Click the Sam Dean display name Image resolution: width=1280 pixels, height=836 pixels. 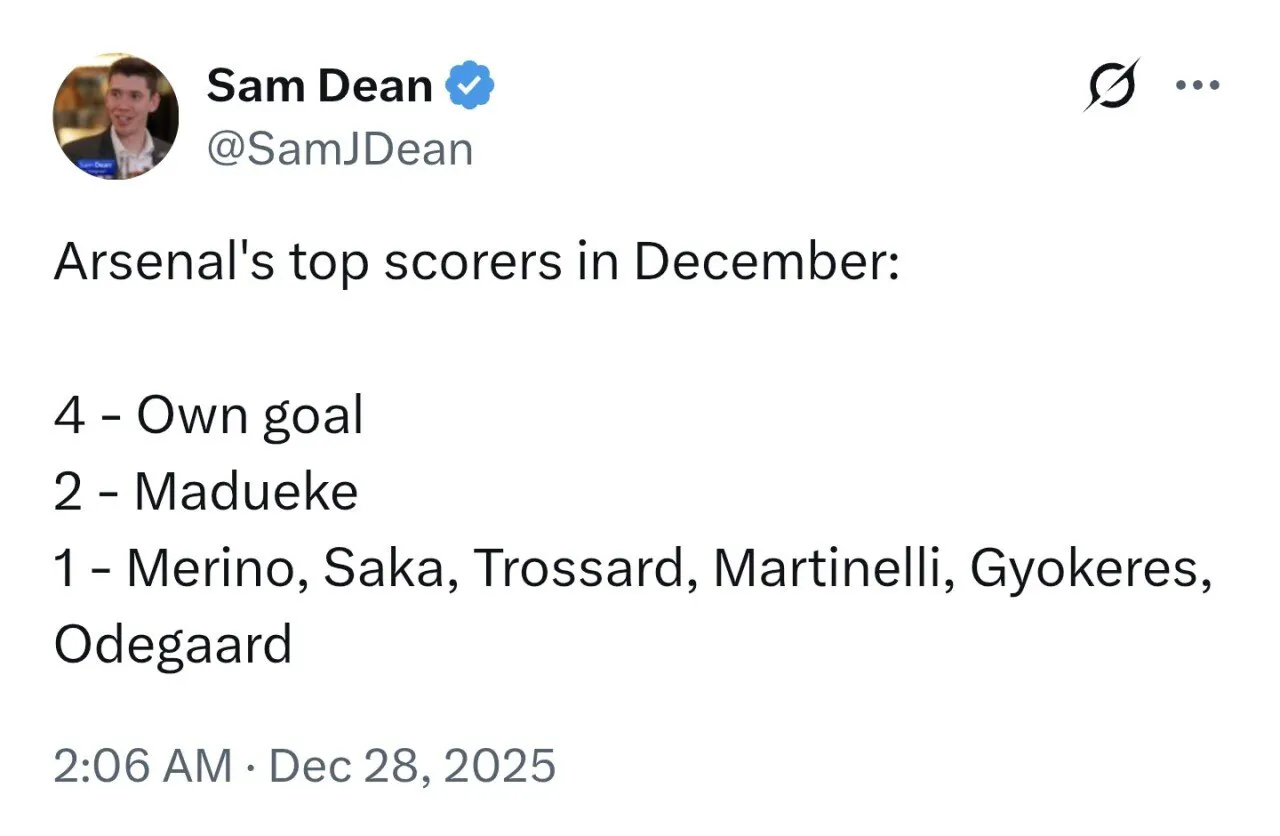coord(319,87)
